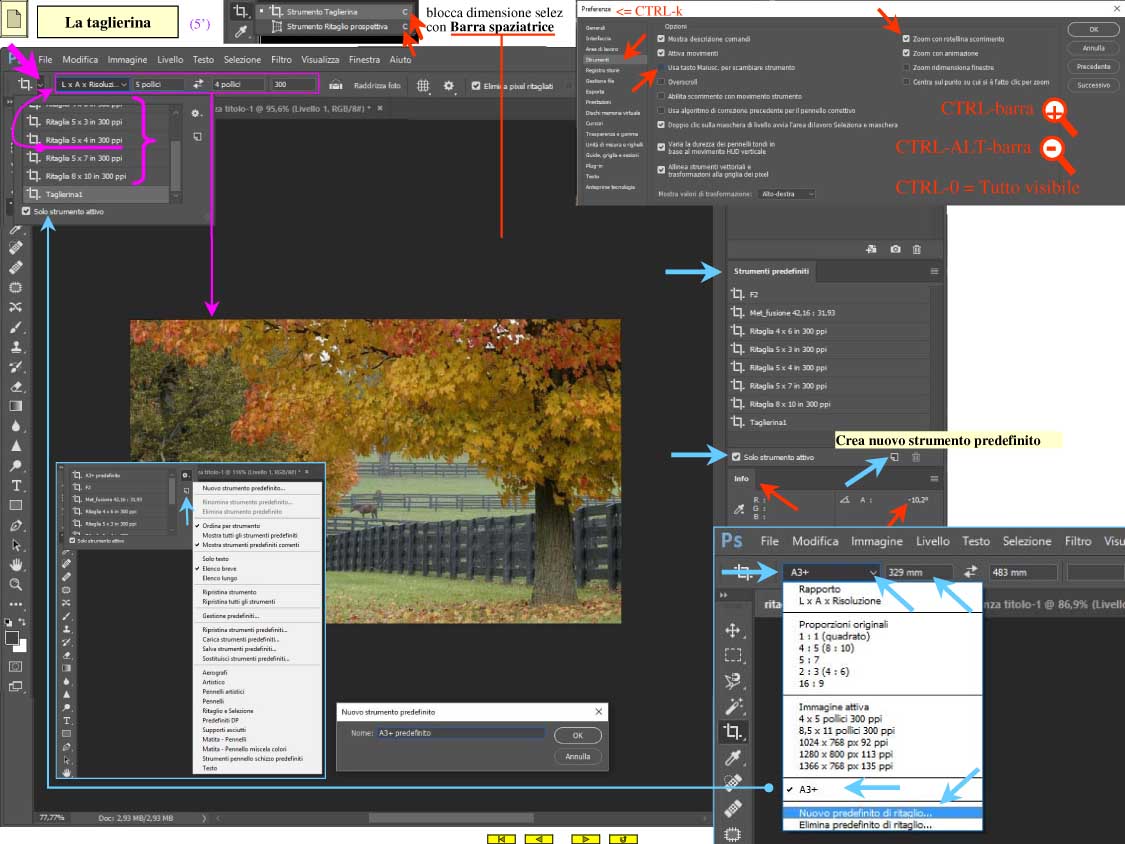Open the Strumenti predefiniti panel menu icon
Viewport: 1125px width, 844px height.
tap(934, 271)
